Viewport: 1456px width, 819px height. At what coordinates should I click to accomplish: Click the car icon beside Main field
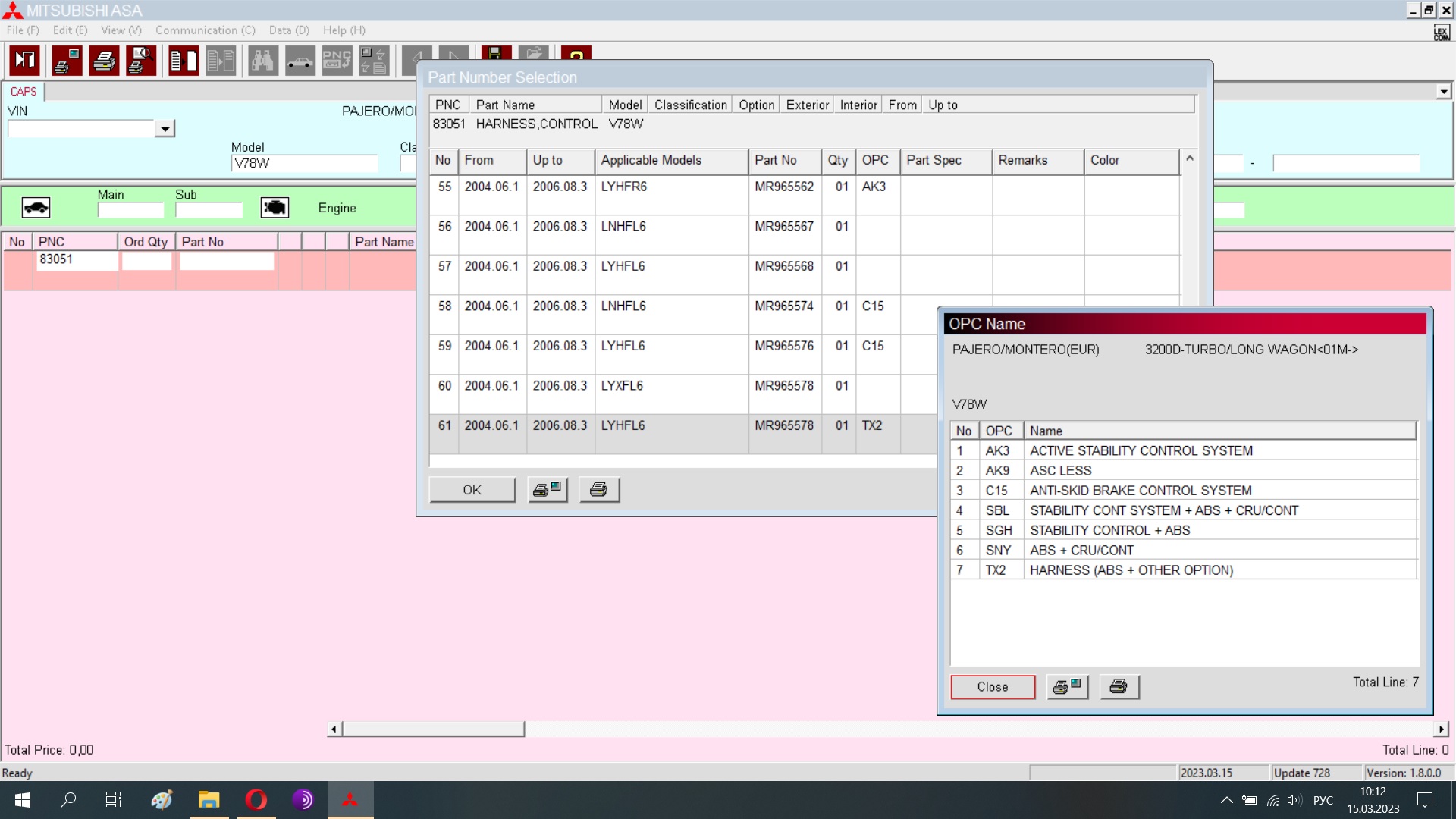click(x=36, y=207)
